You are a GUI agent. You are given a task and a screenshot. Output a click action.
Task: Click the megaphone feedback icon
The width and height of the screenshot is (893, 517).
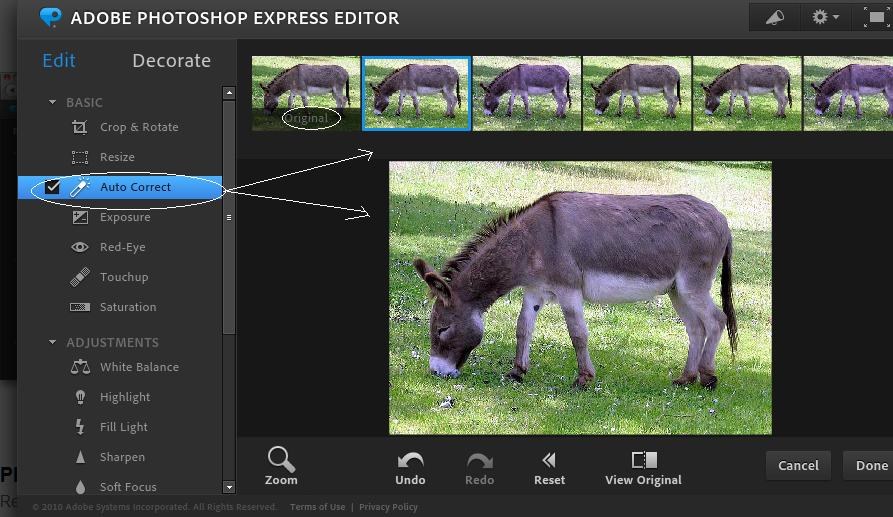click(774, 17)
